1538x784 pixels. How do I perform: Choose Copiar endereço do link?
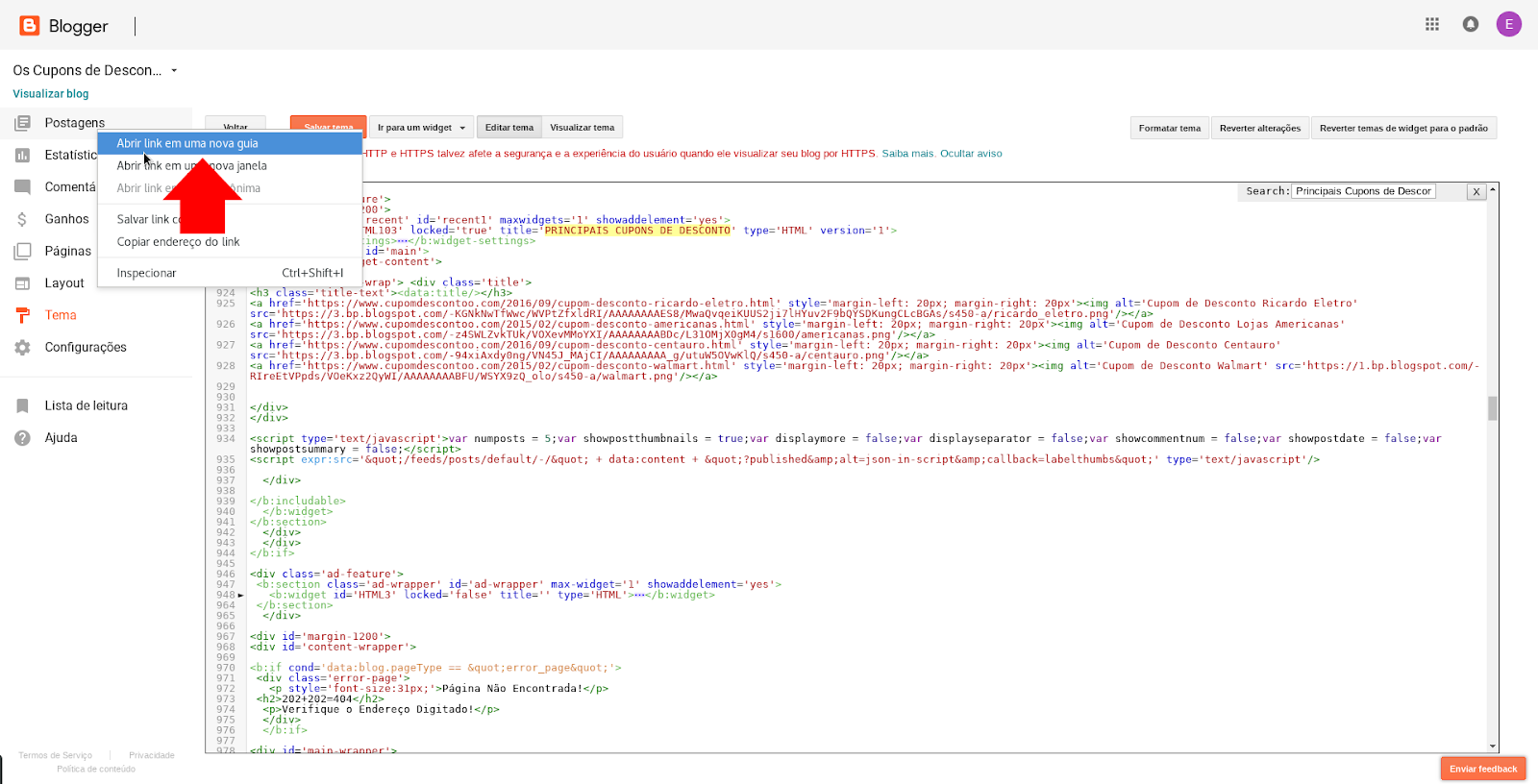pos(230,242)
